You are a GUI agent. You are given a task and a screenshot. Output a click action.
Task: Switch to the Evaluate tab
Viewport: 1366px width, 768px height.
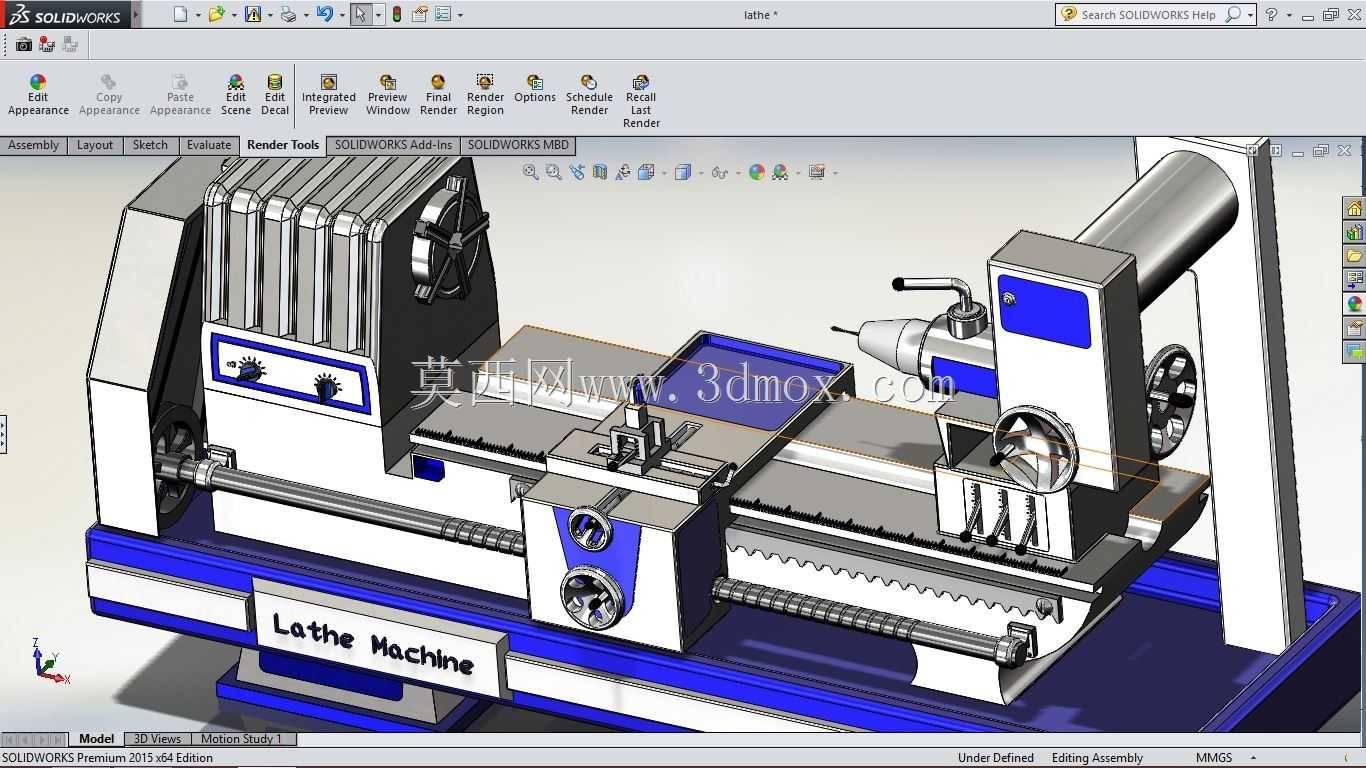coord(209,145)
